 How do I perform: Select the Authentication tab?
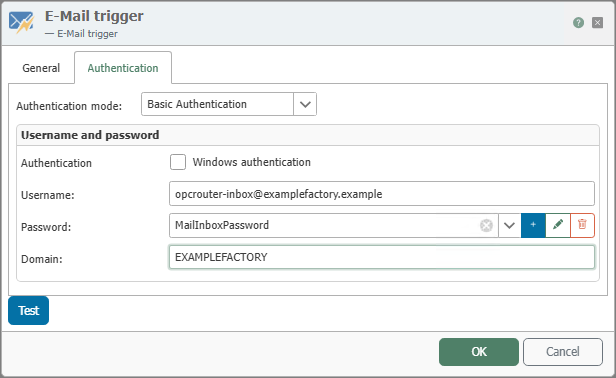123,68
